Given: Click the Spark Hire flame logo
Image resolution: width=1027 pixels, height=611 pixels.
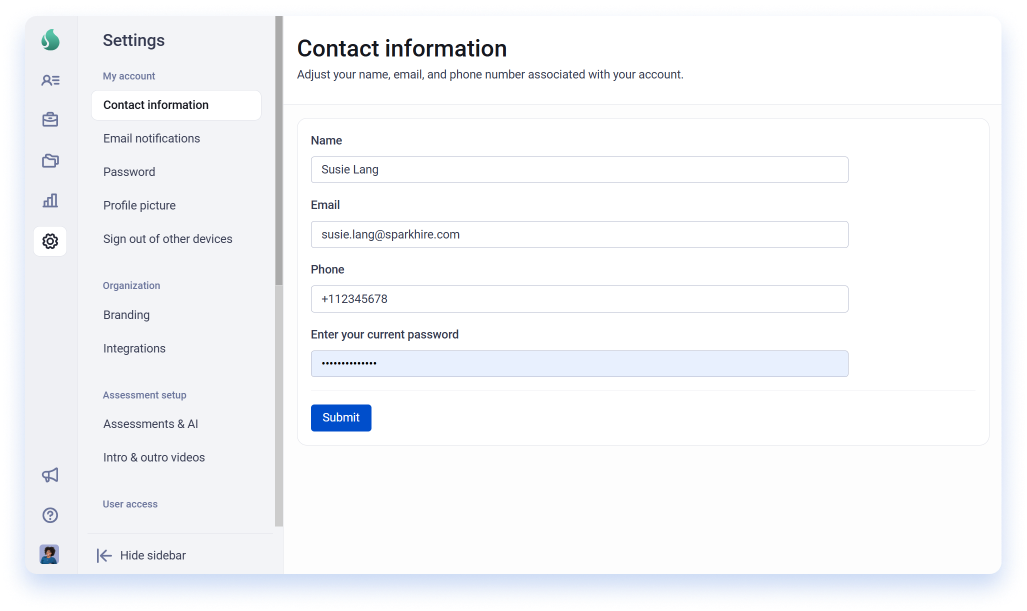Looking at the screenshot, I should click(x=50, y=40).
